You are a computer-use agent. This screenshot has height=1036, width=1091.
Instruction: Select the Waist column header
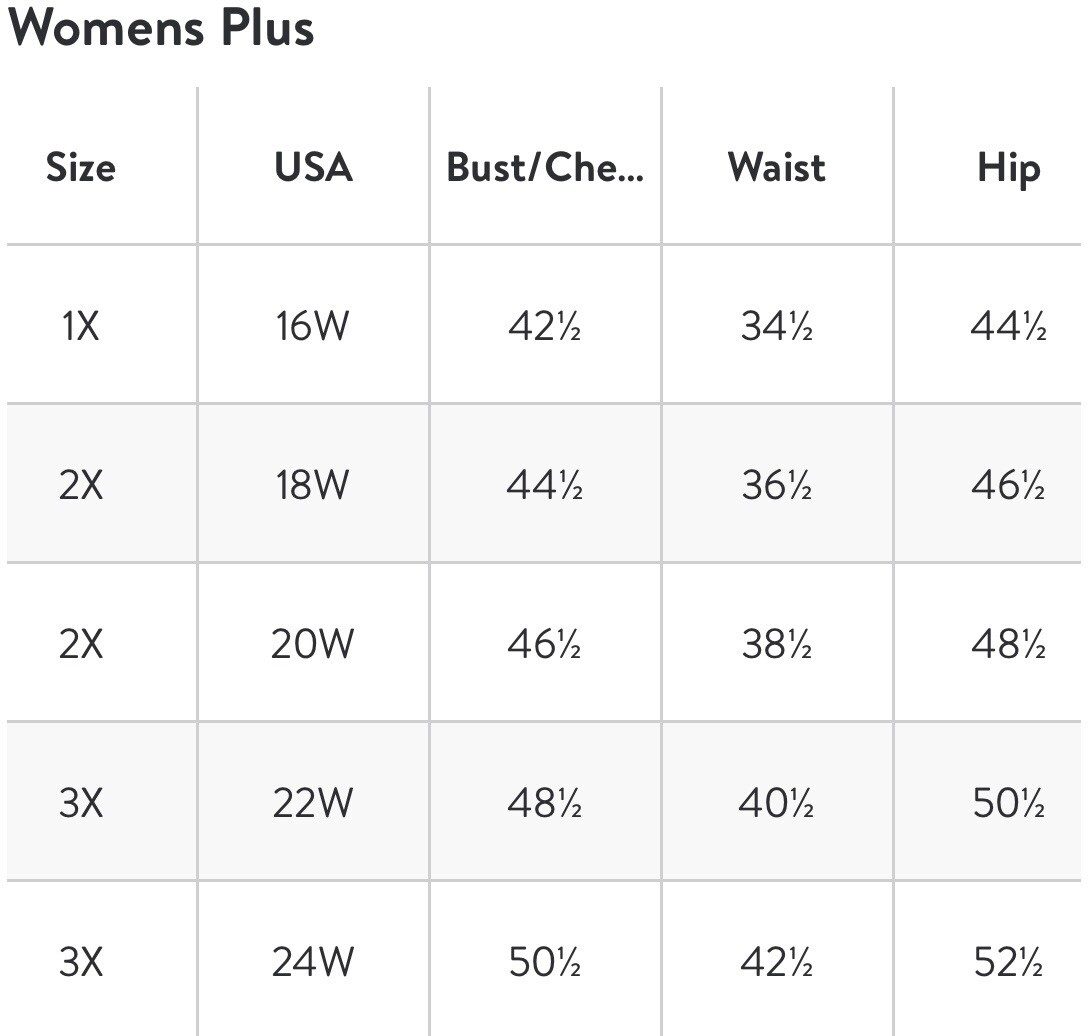tap(777, 168)
